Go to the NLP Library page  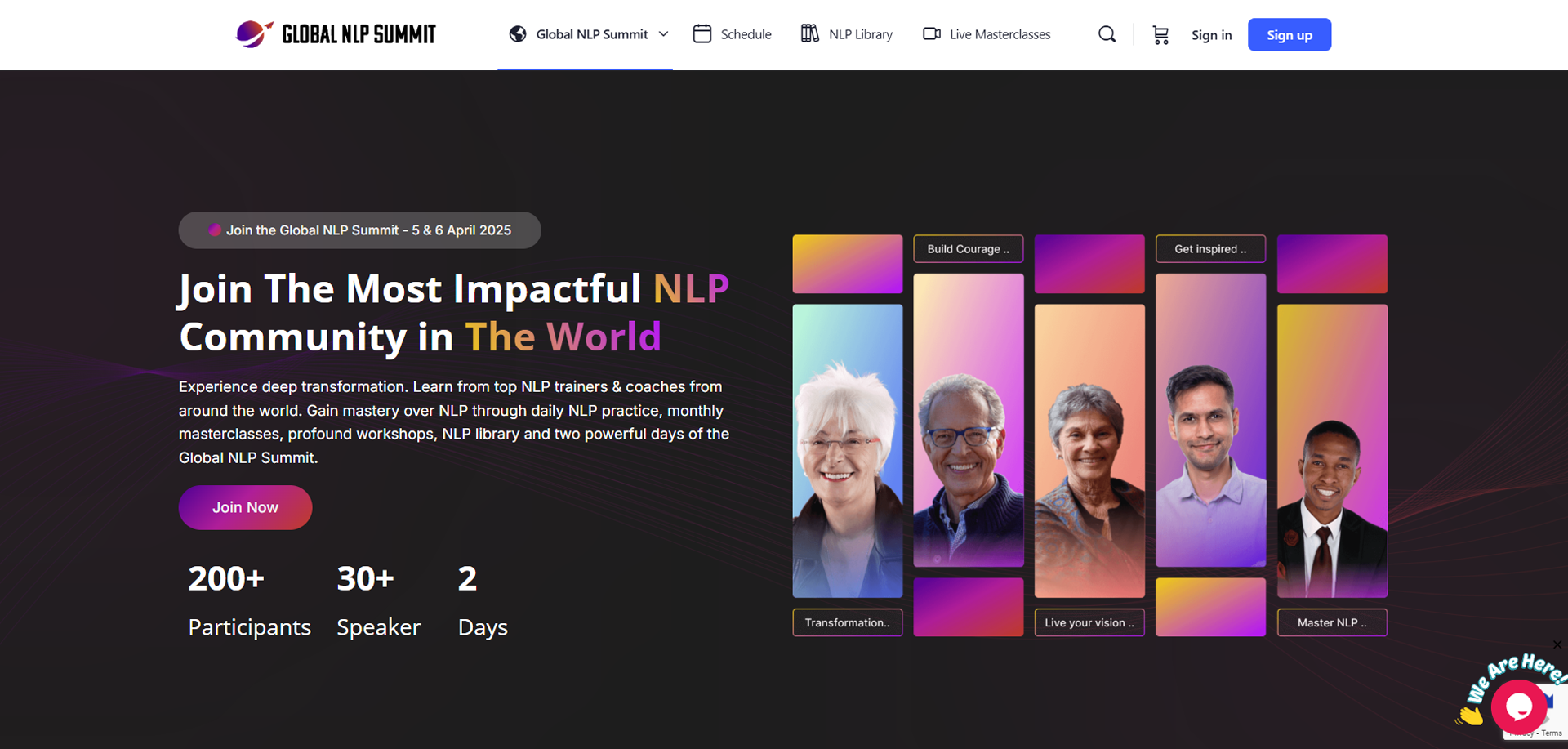[860, 34]
